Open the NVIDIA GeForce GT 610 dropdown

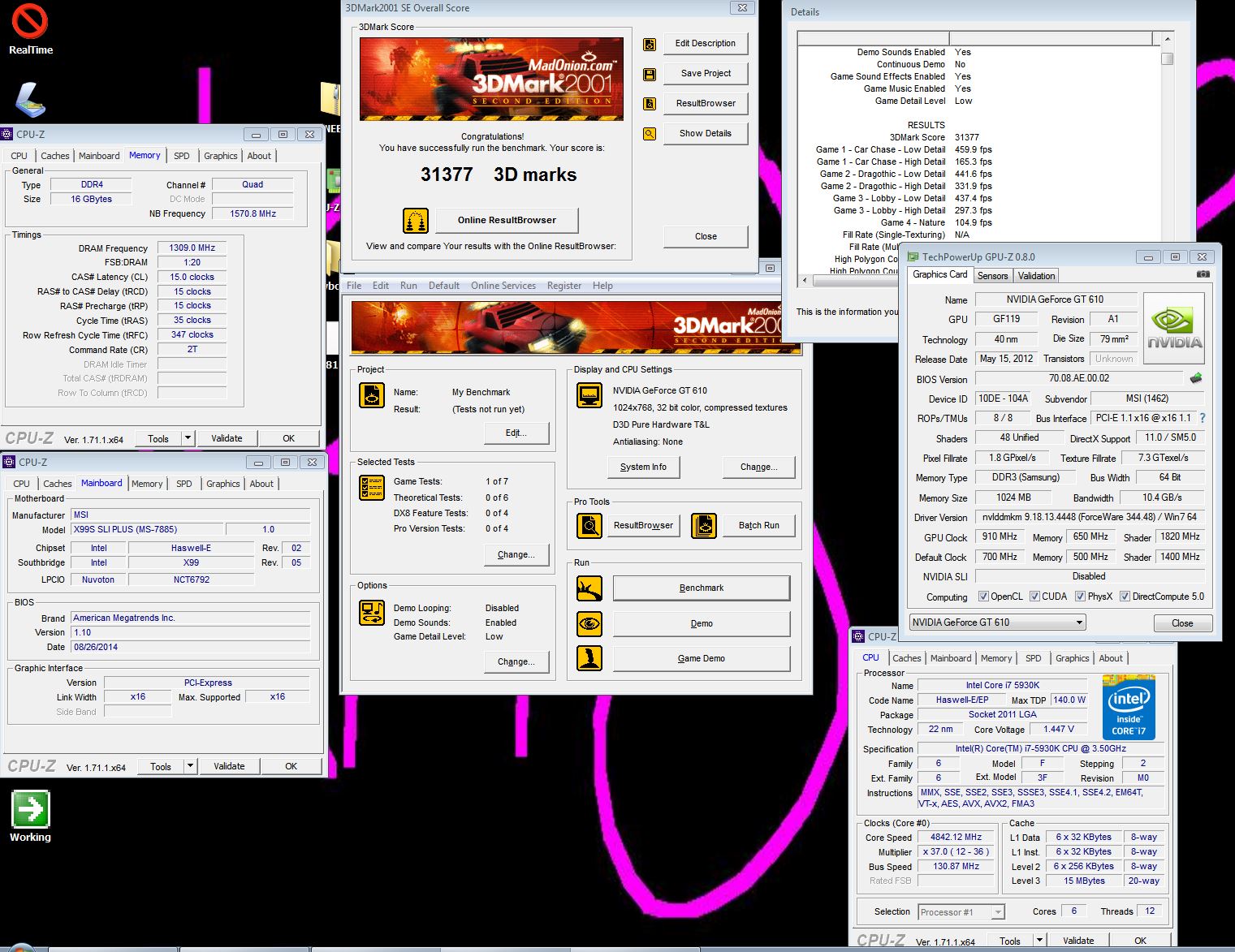997,622
